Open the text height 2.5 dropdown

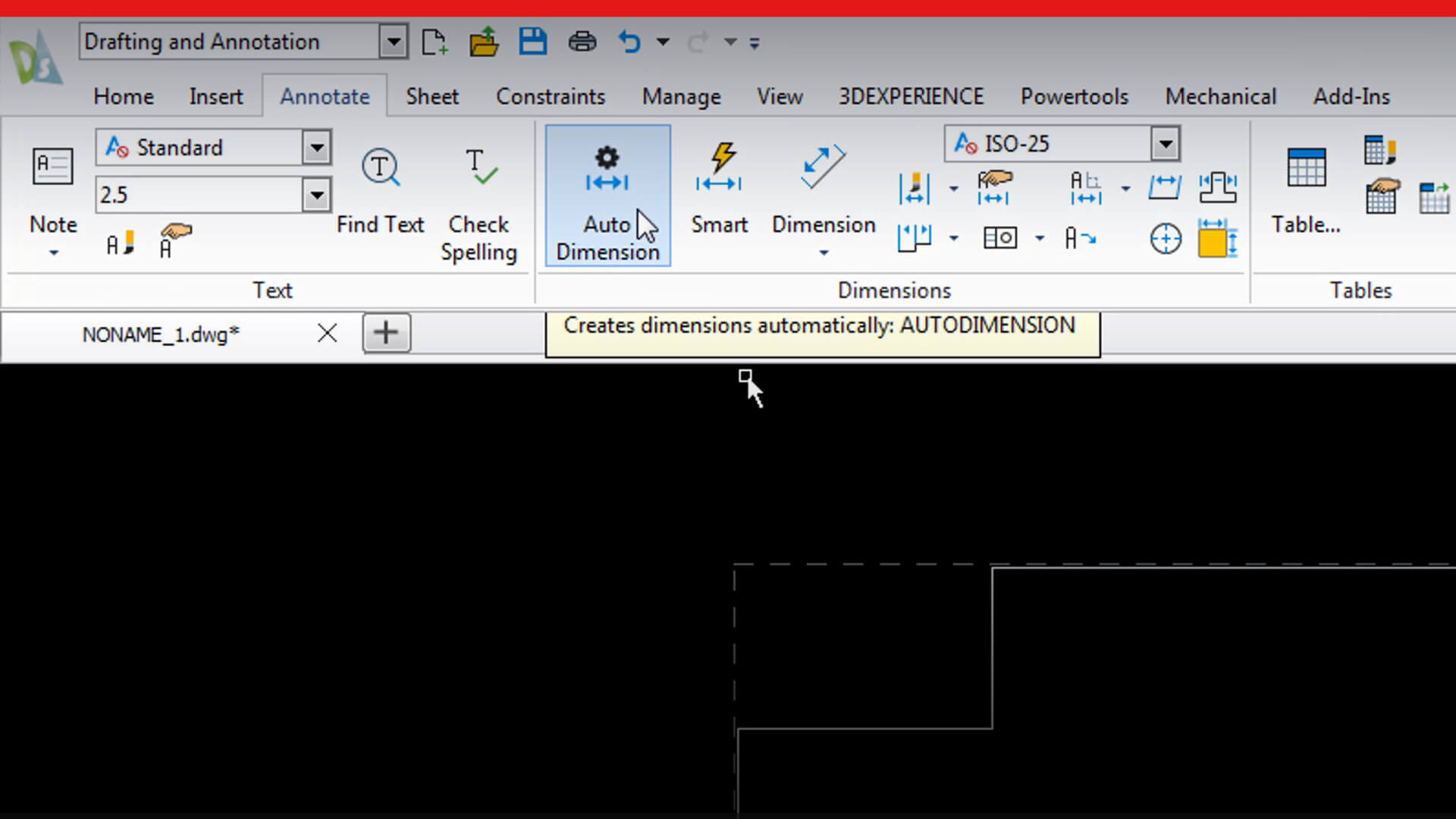click(x=317, y=195)
